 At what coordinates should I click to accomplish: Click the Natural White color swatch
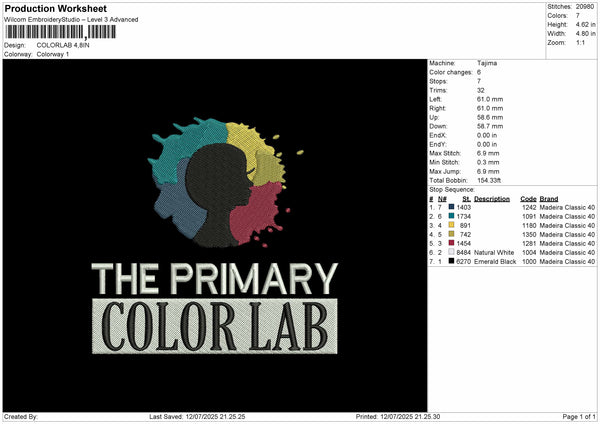point(452,252)
